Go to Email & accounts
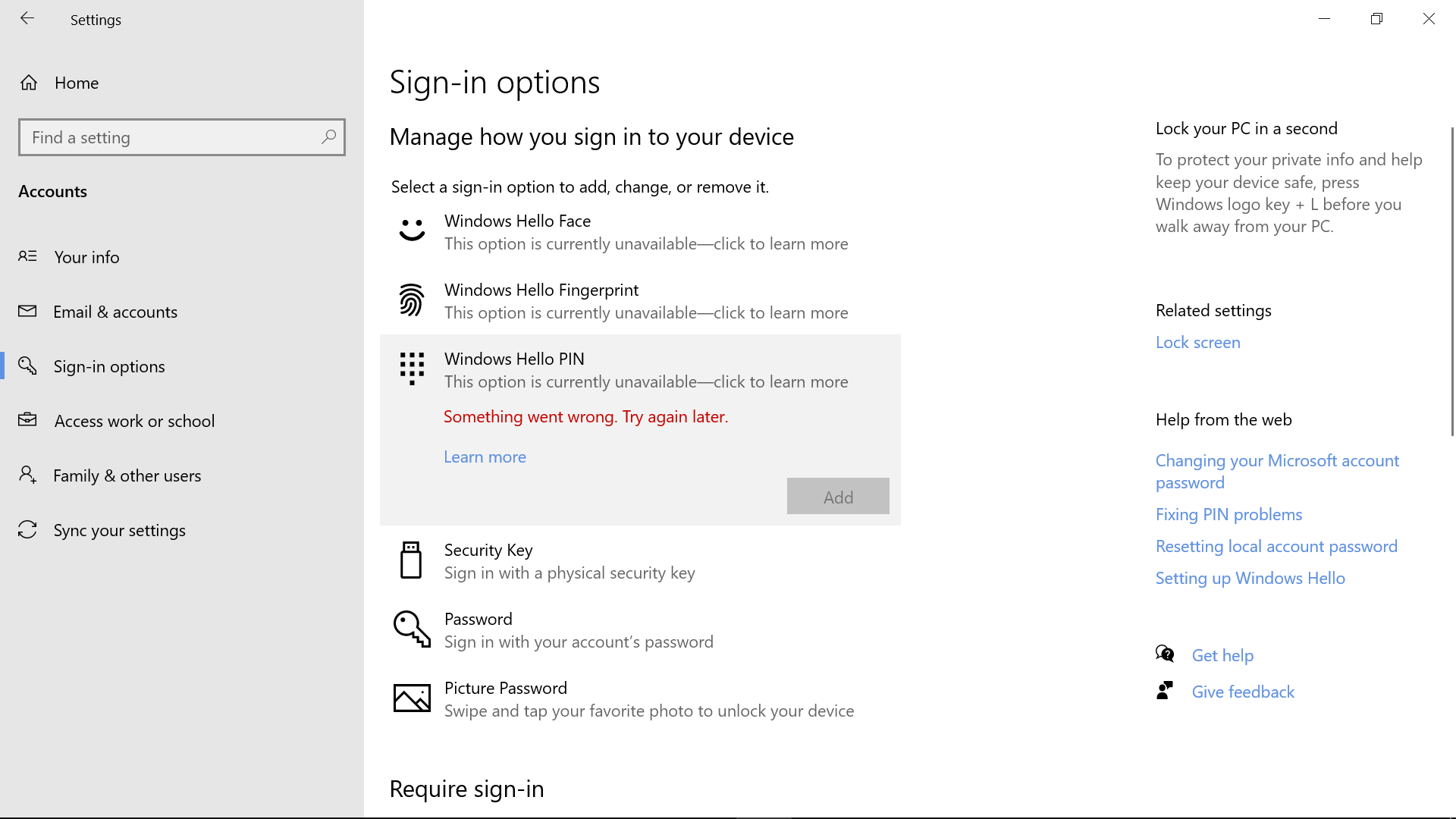The image size is (1456, 819). pyautogui.click(x=182, y=312)
